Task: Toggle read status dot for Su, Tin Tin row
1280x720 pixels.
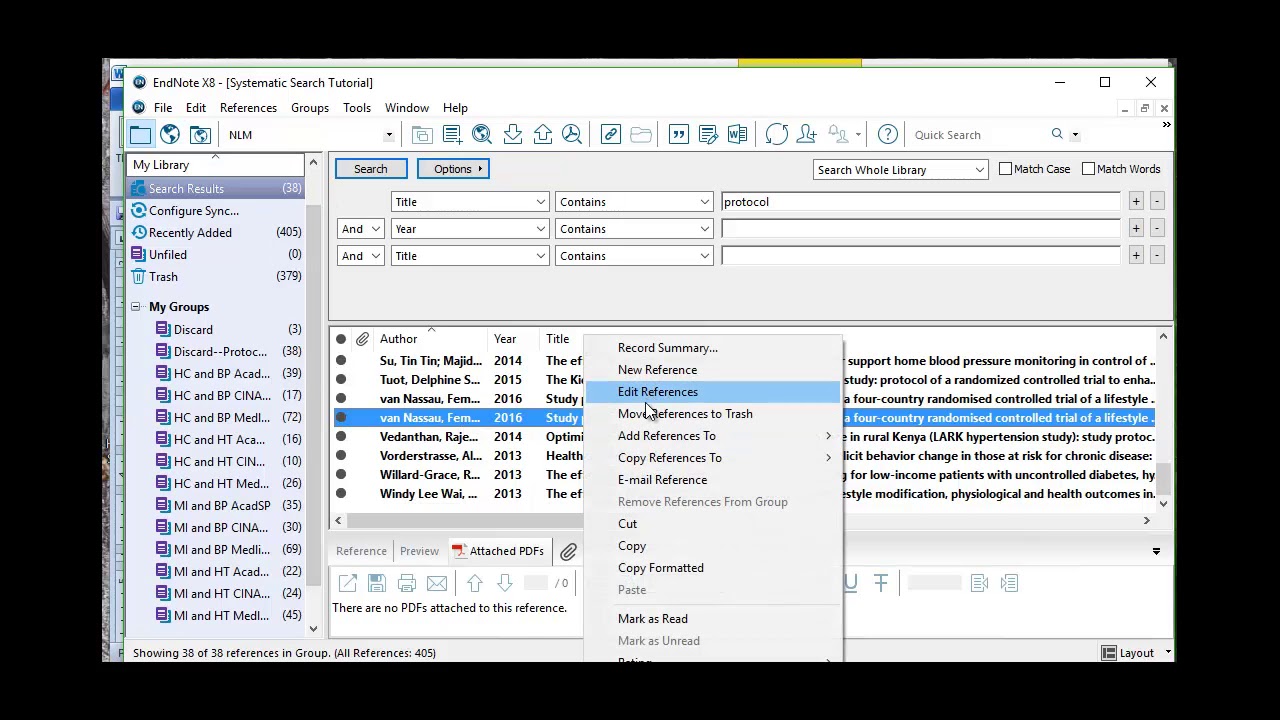Action: (341, 361)
